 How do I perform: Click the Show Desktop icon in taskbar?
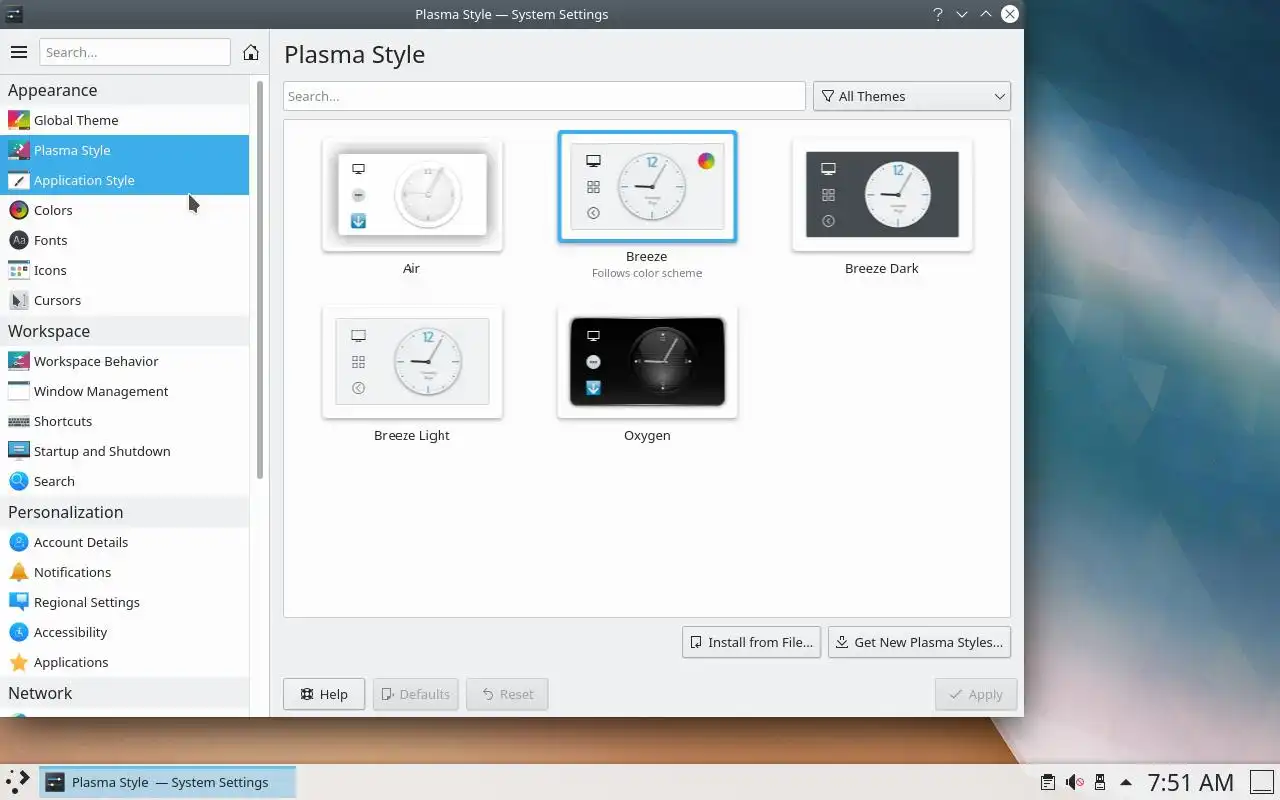point(1262,782)
